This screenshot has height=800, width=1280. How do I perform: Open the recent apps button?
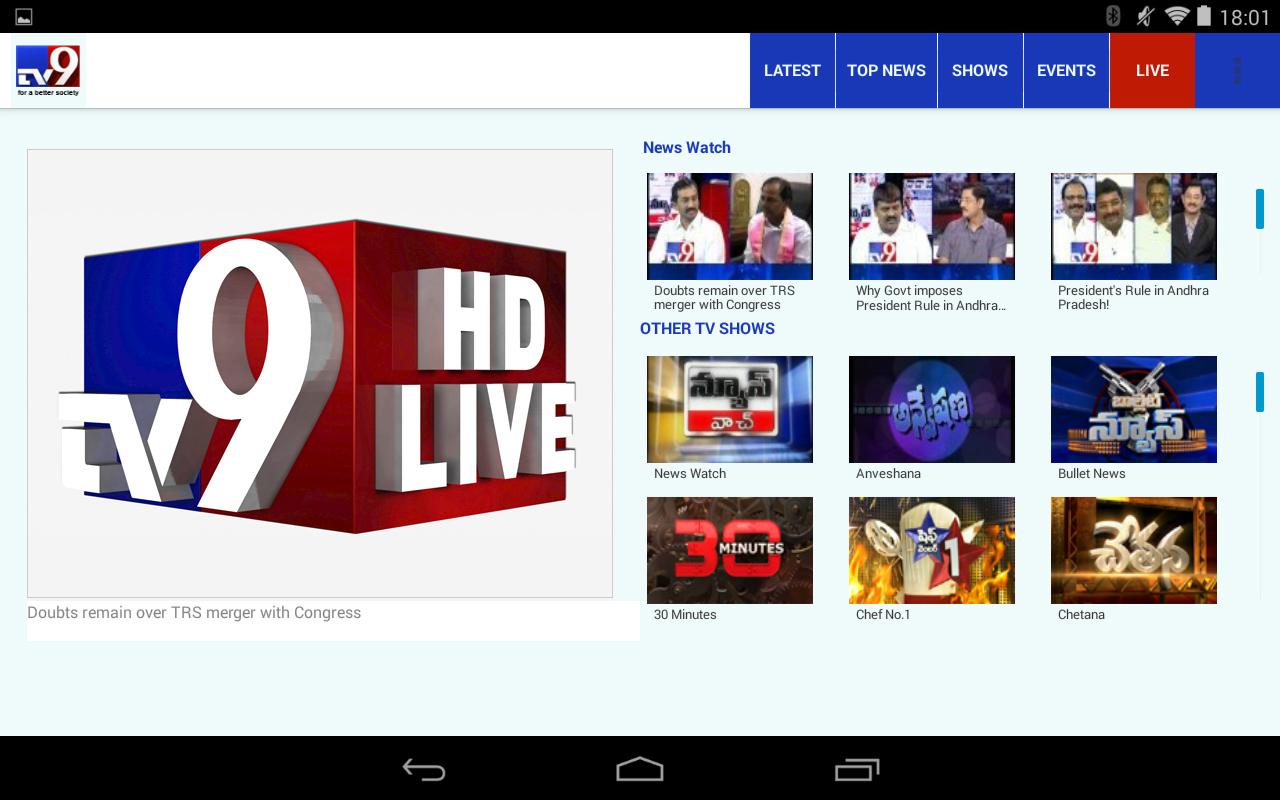857,769
